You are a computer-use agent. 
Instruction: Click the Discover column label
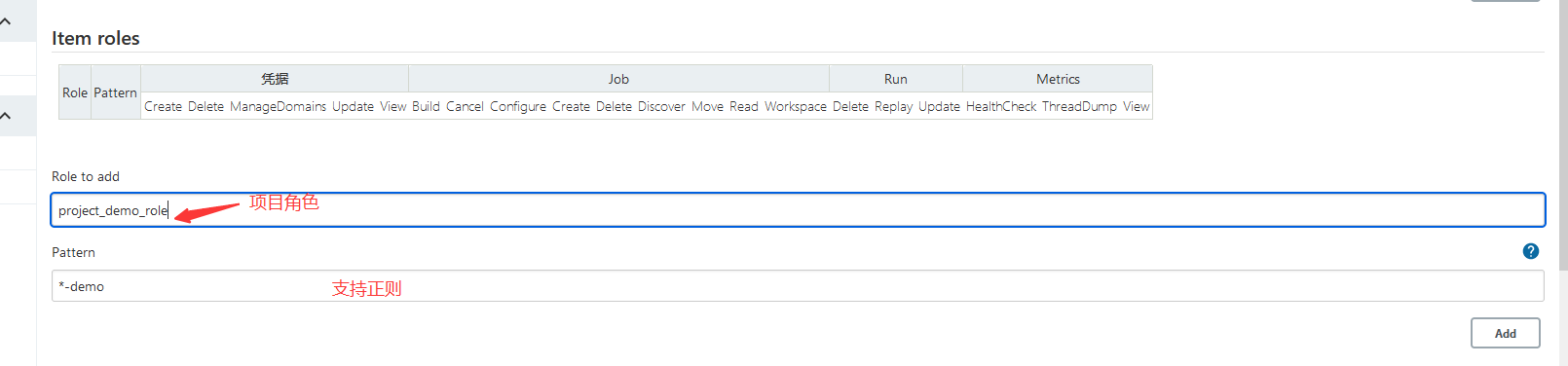pos(661,106)
